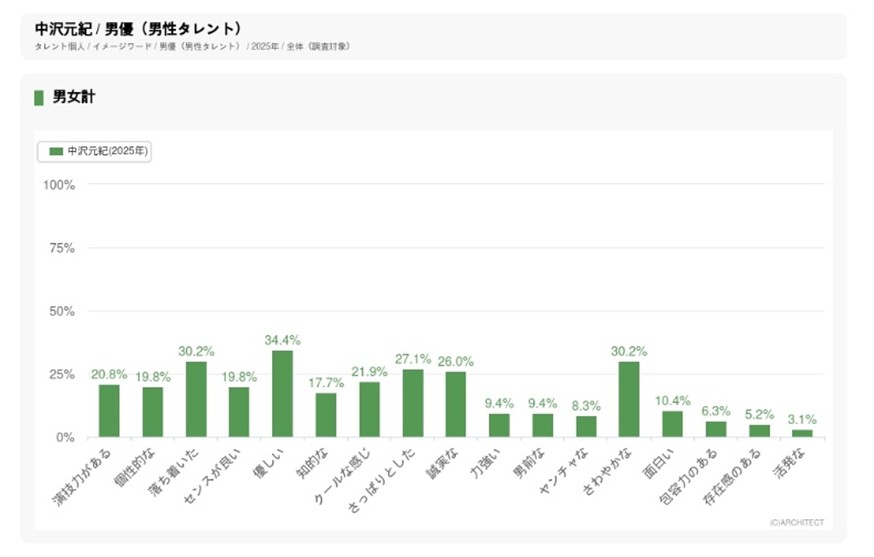Click the 優しい bar at 34.4%

click(x=283, y=394)
